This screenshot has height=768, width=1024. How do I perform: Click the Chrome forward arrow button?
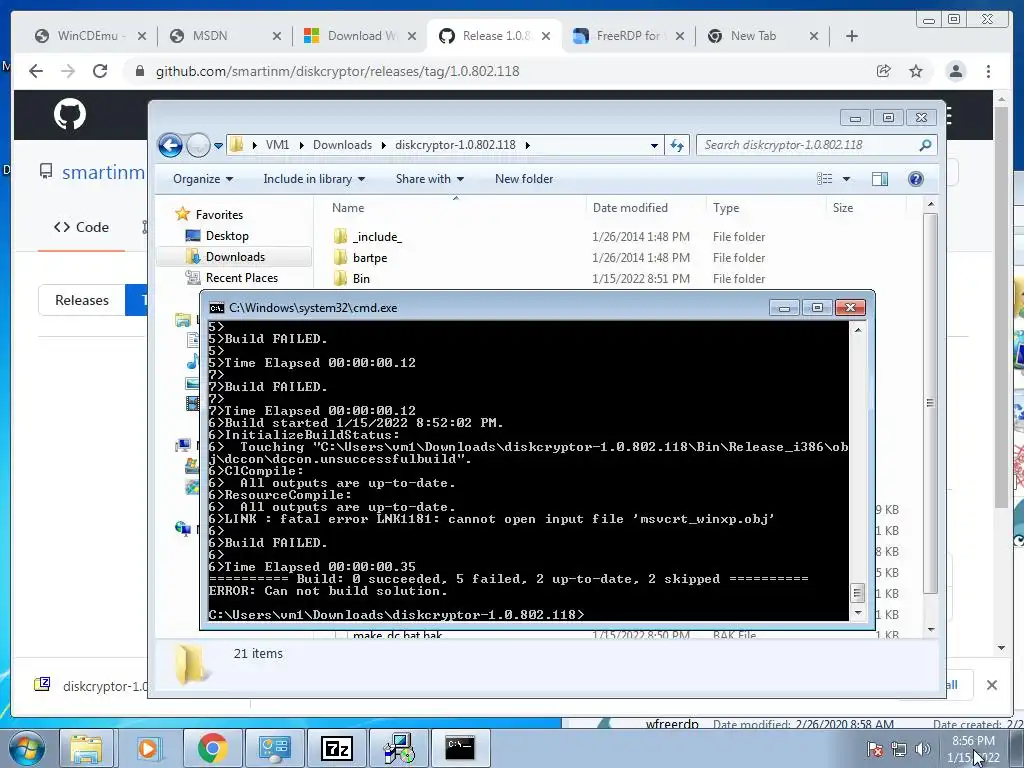coord(68,71)
